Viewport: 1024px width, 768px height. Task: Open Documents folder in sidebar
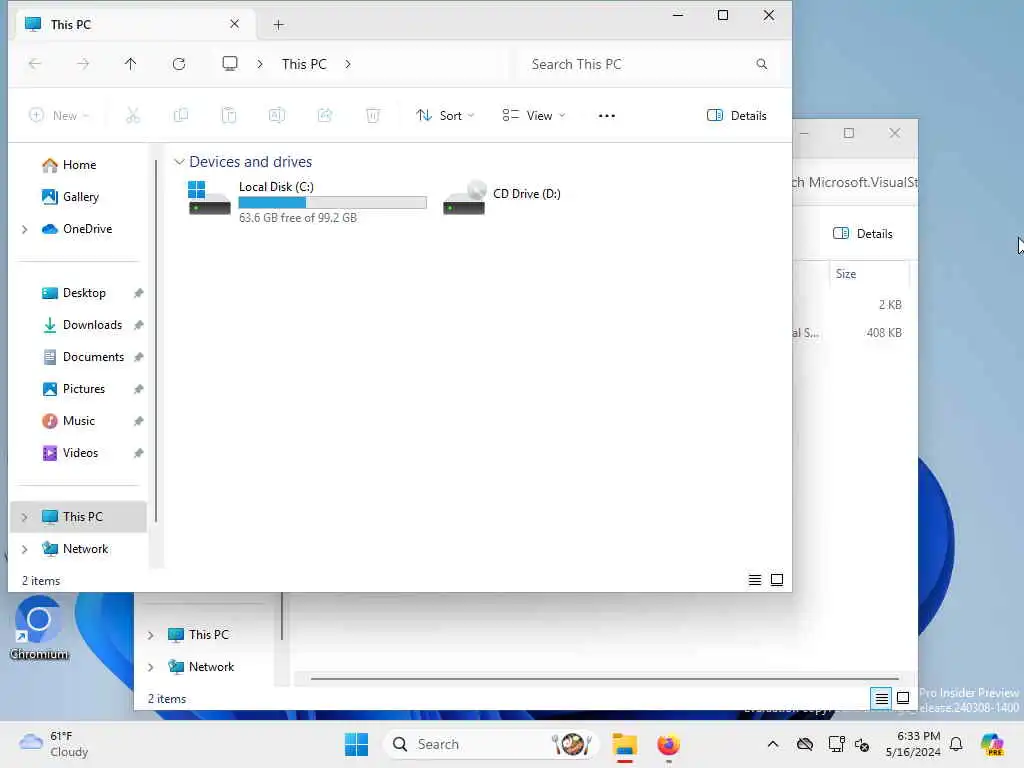pos(93,357)
